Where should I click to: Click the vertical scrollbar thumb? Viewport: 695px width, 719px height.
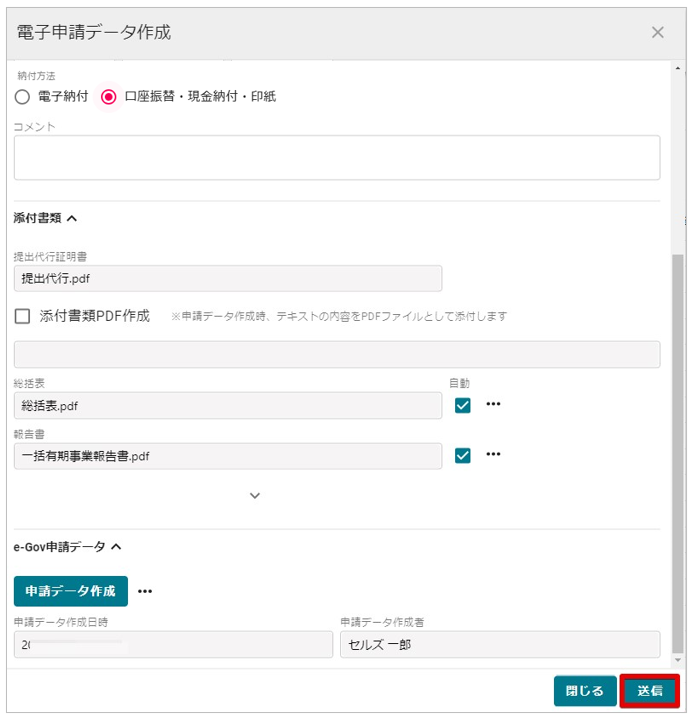pos(678,453)
